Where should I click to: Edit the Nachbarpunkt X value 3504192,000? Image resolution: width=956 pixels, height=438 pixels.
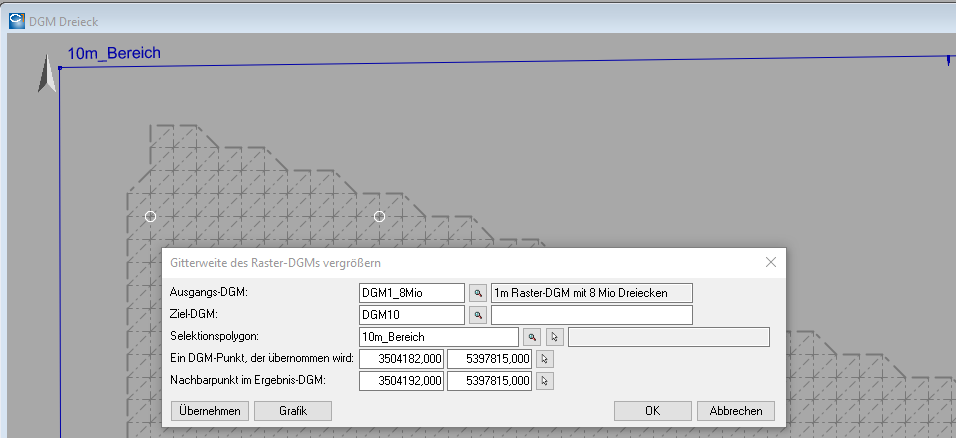pos(401,381)
